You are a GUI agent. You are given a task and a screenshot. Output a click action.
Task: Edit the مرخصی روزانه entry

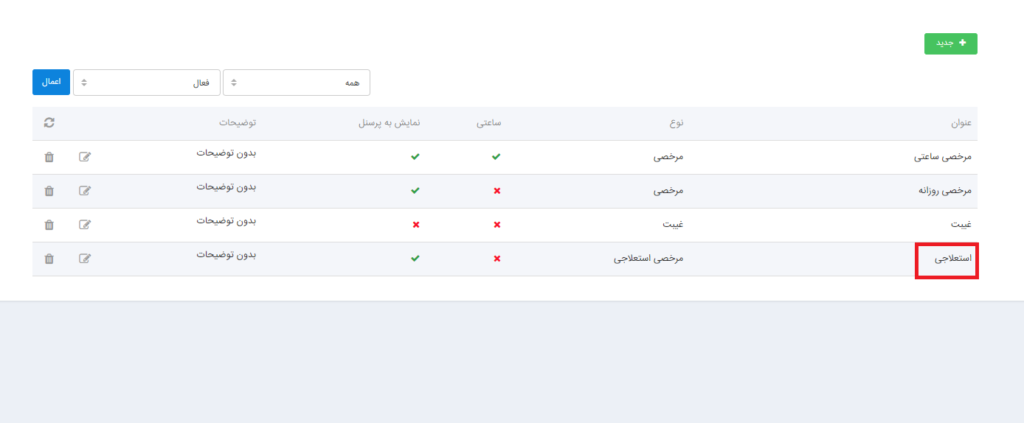[85, 191]
